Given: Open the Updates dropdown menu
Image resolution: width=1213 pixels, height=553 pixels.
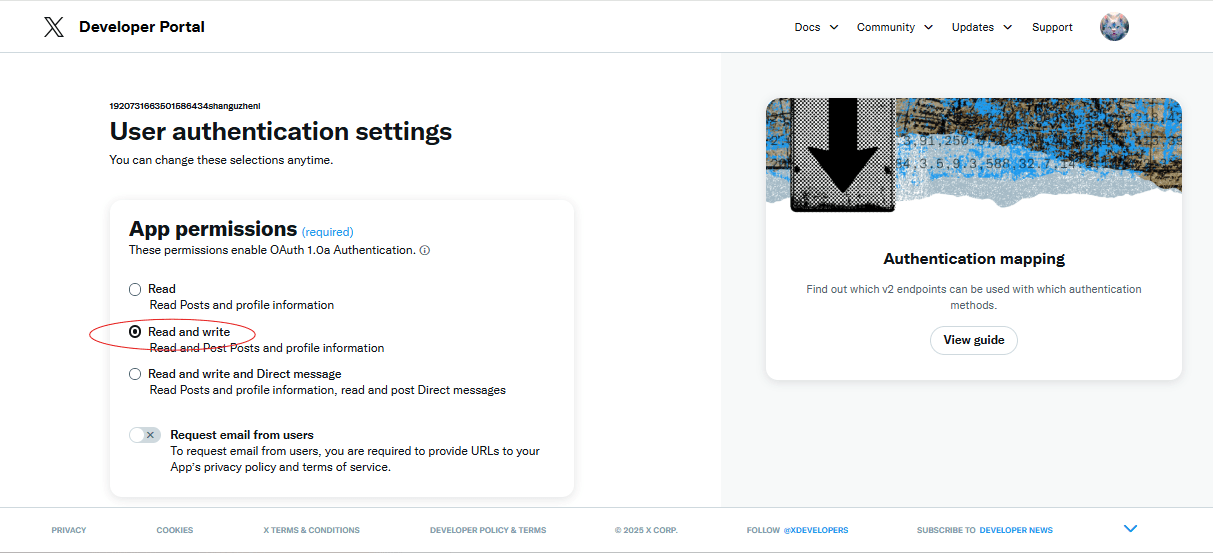Looking at the screenshot, I should [981, 27].
